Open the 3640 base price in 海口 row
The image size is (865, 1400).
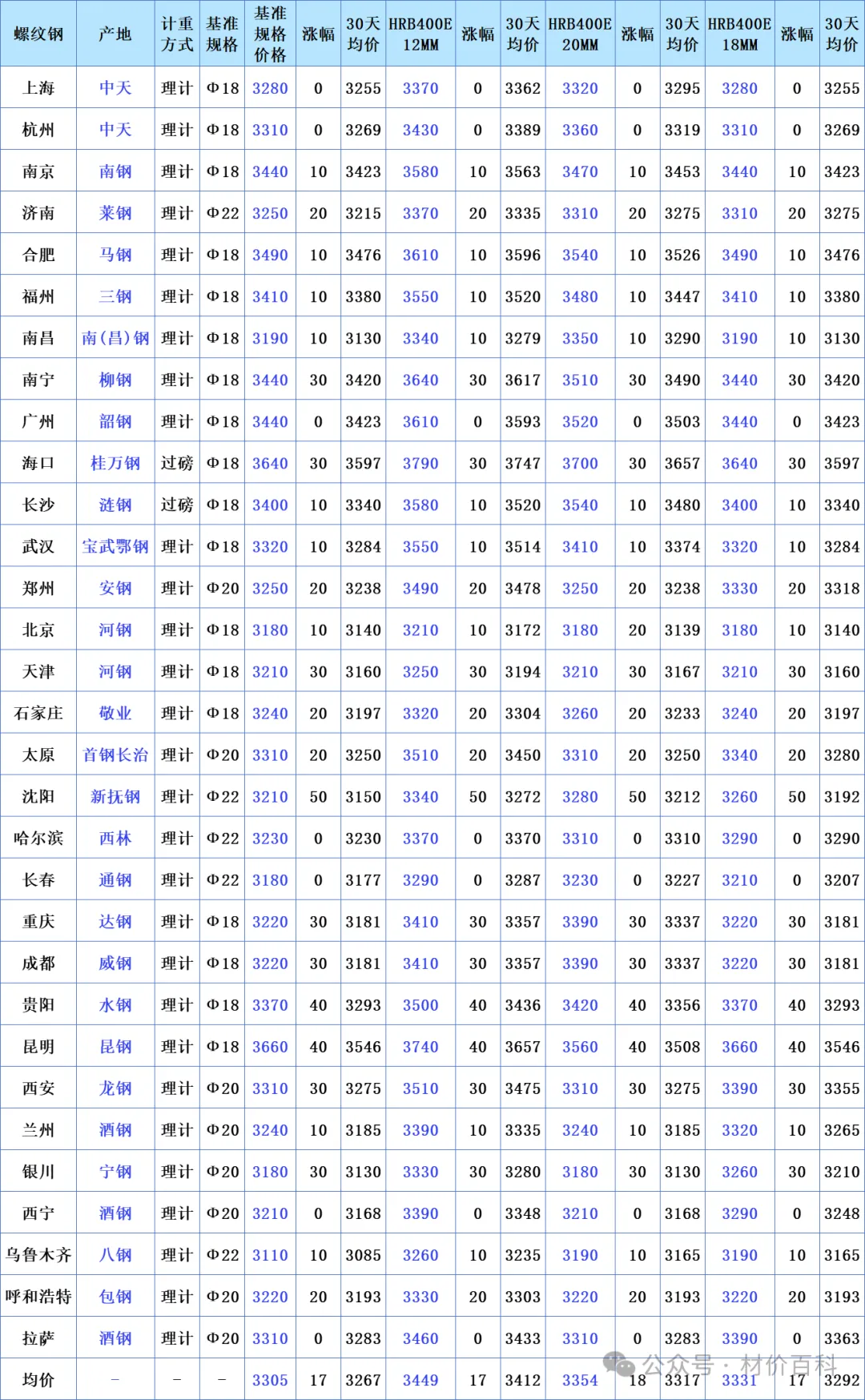(x=270, y=463)
